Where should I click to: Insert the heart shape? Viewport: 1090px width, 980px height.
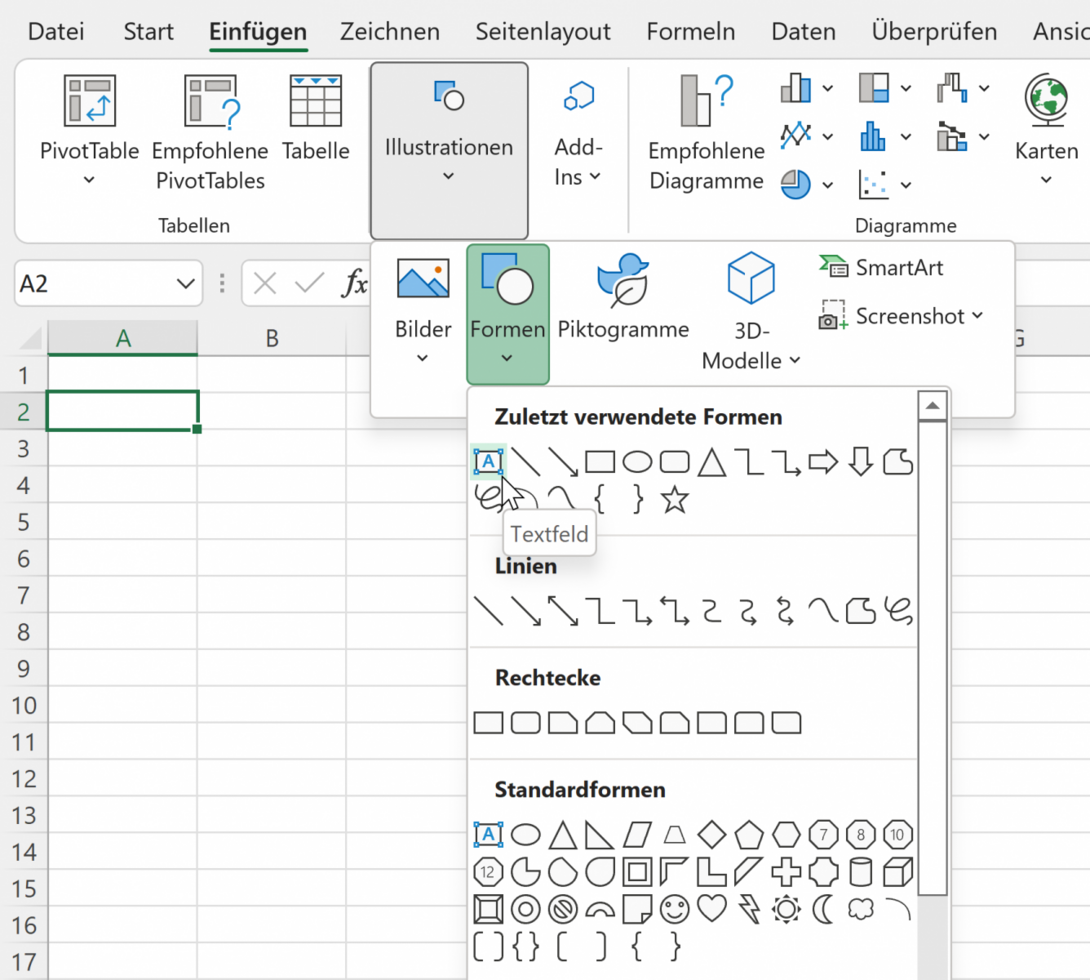tap(711, 909)
